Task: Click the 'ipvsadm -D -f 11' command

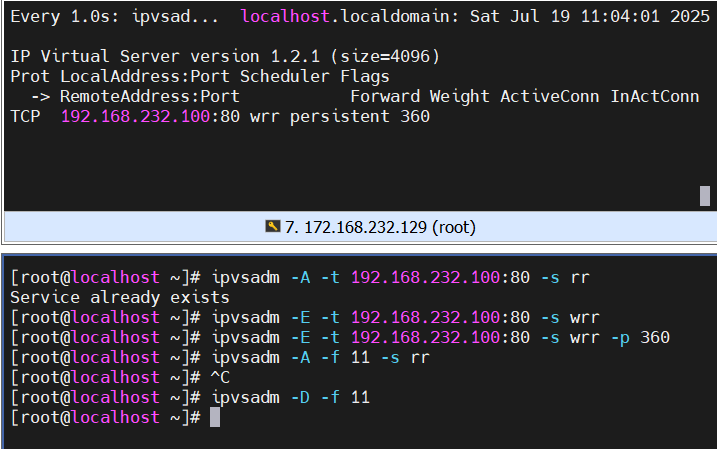Action: click(291, 397)
